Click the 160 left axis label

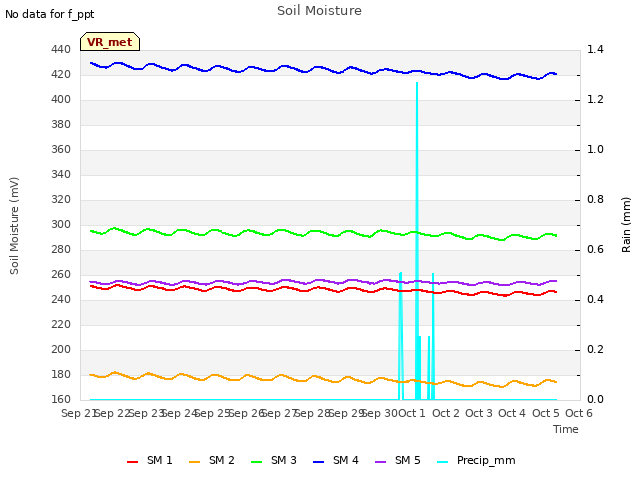click(61, 399)
